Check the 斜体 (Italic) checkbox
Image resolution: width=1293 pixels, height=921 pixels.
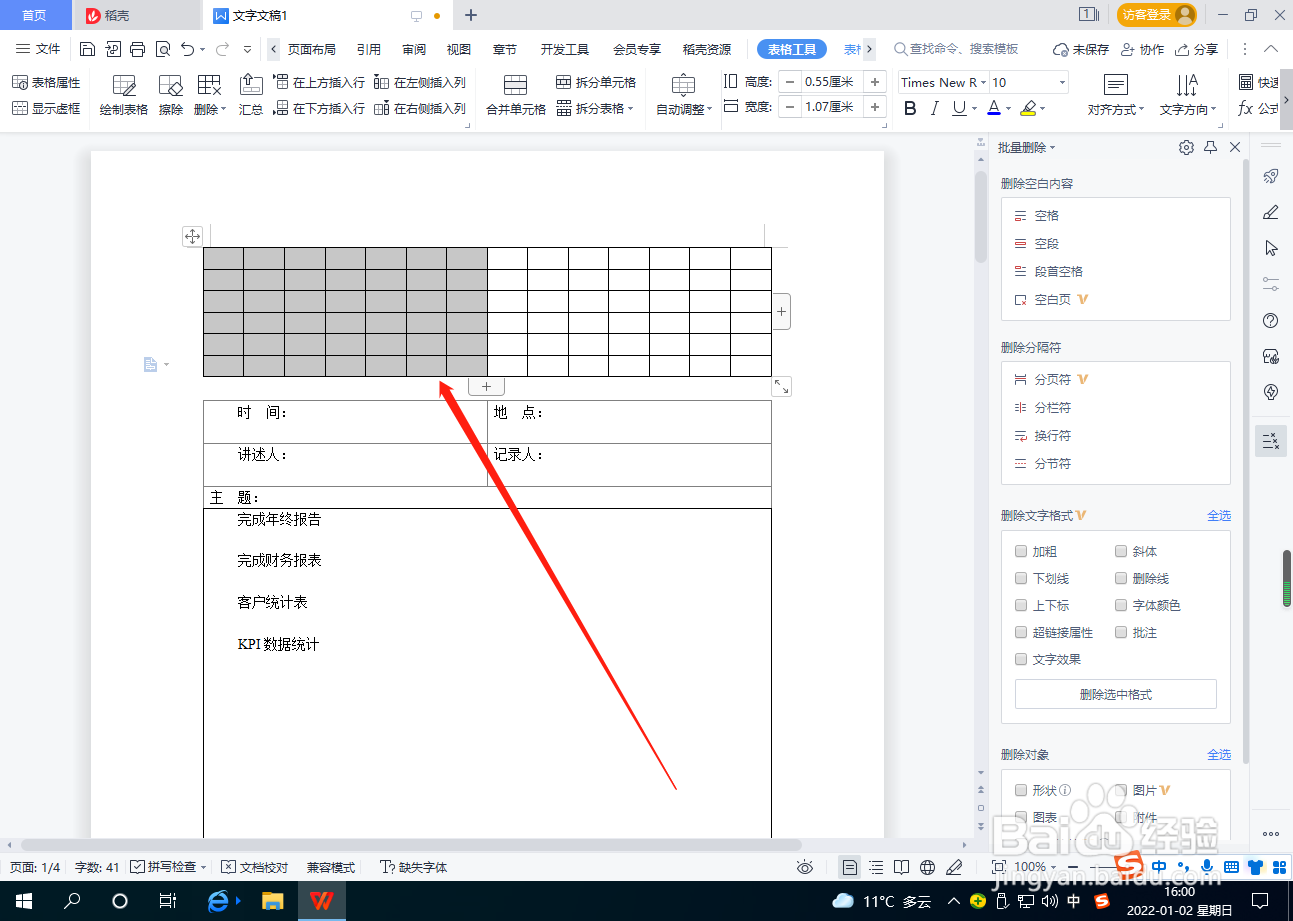coord(1121,551)
